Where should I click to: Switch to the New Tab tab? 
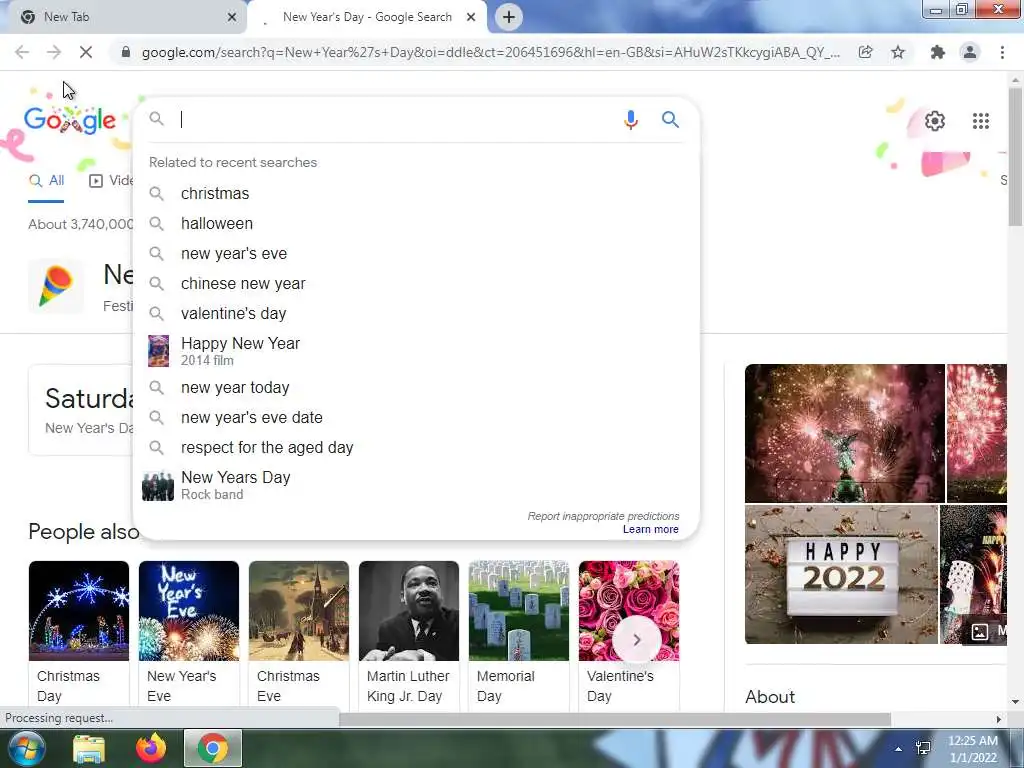(x=124, y=17)
